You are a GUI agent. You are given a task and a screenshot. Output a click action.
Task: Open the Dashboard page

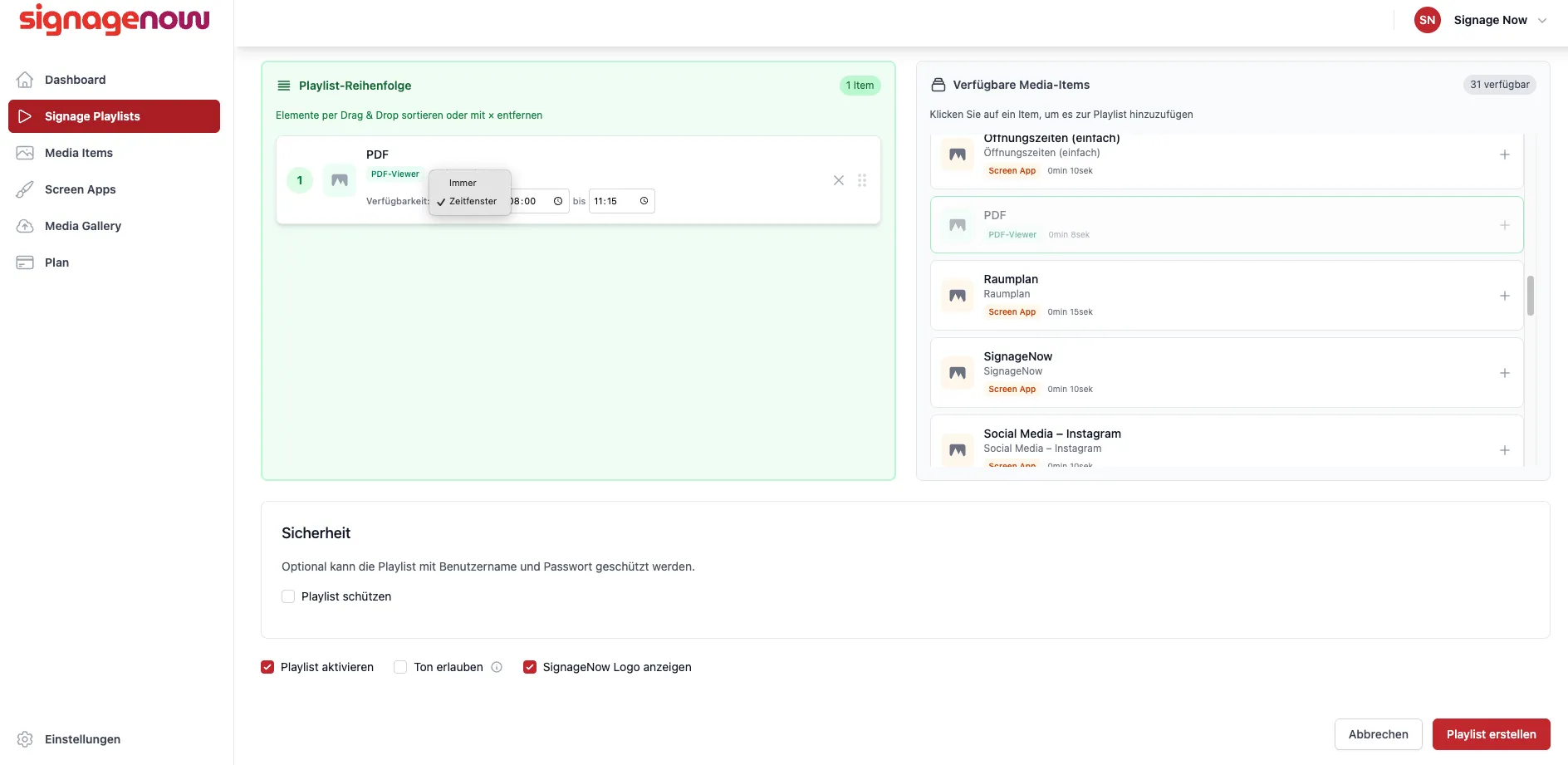114,80
